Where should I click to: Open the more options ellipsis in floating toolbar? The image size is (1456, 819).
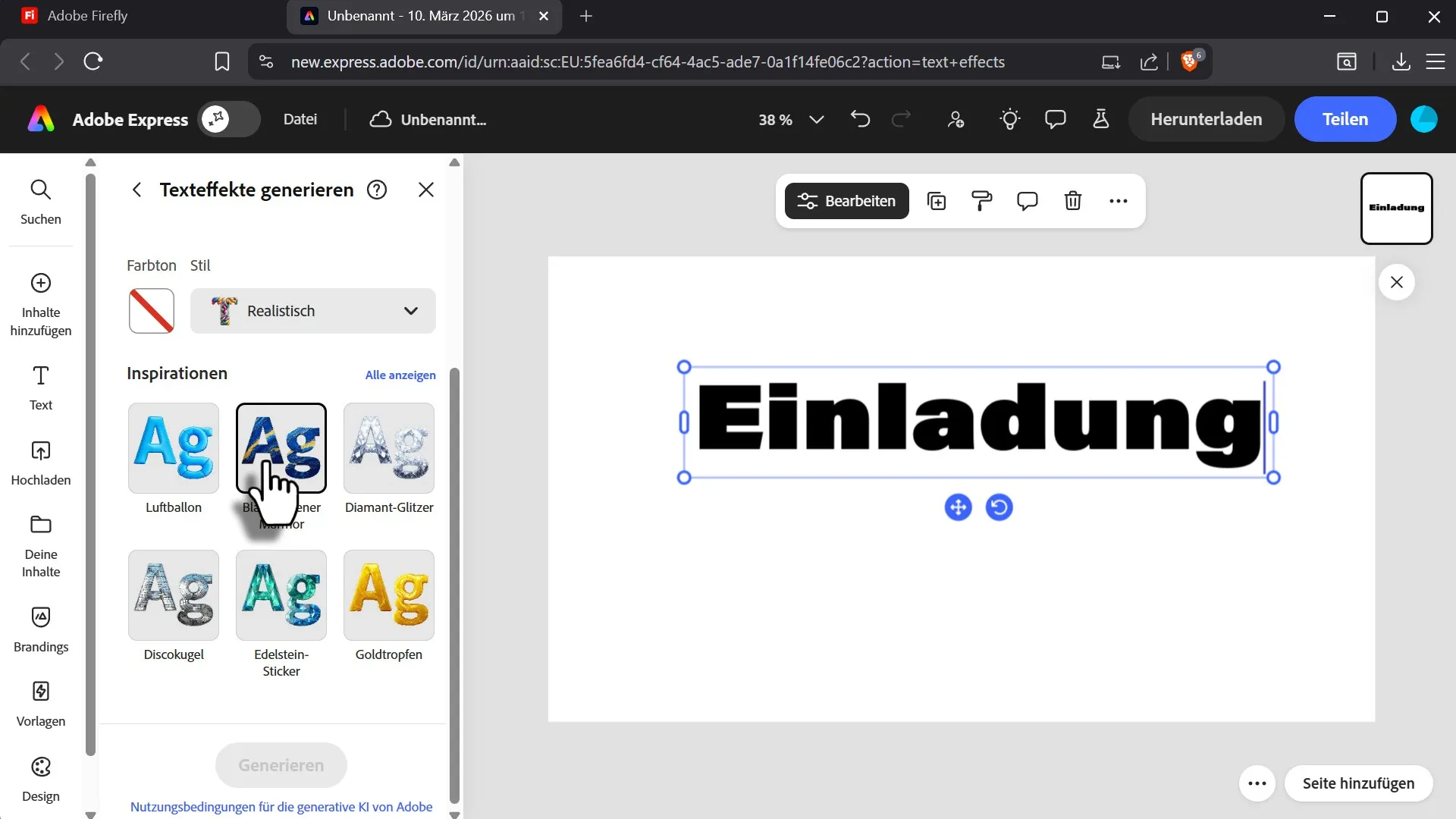pos(1118,201)
